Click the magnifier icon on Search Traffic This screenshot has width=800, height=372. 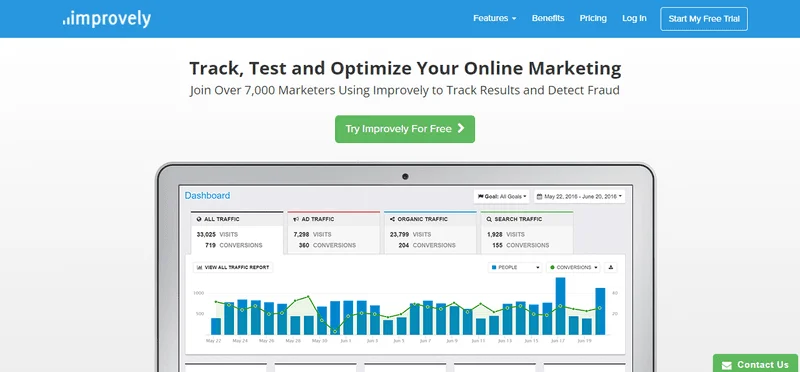[x=489, y=219]
